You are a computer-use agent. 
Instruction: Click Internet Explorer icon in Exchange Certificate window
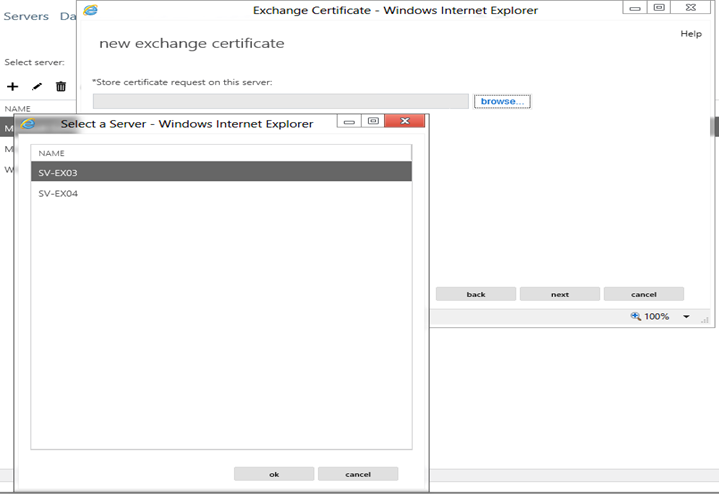click(x=90, y=10)
